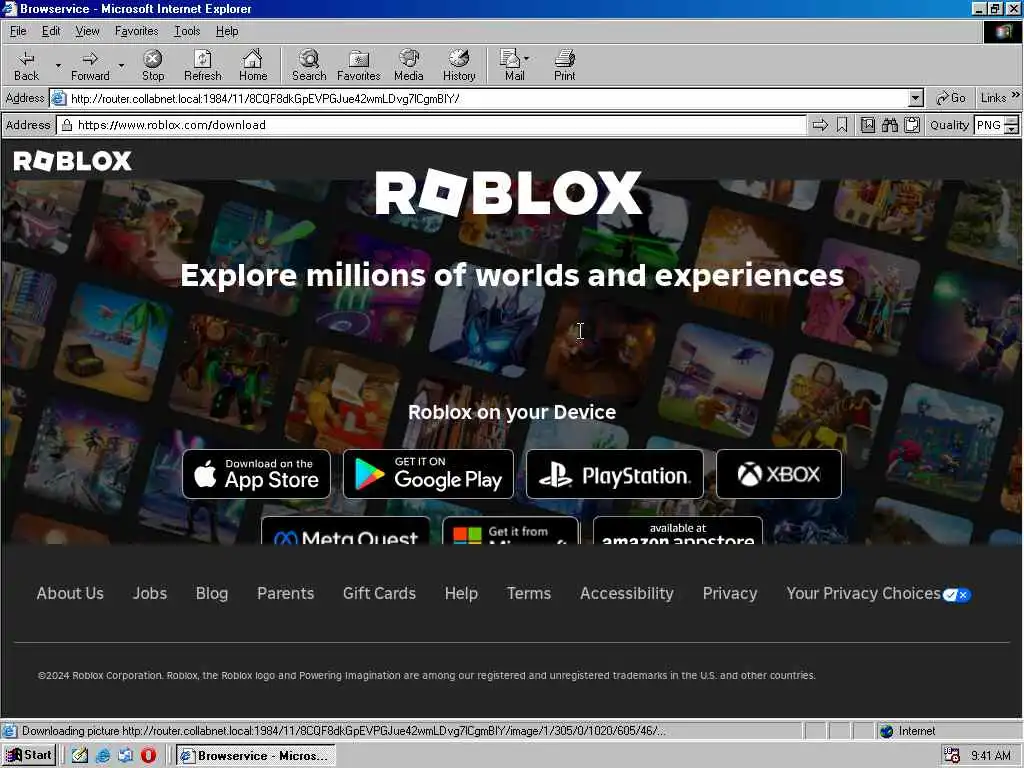Click the notepad quick launch icon
This screenshot has width=1024, height=768.
(80, 755)
